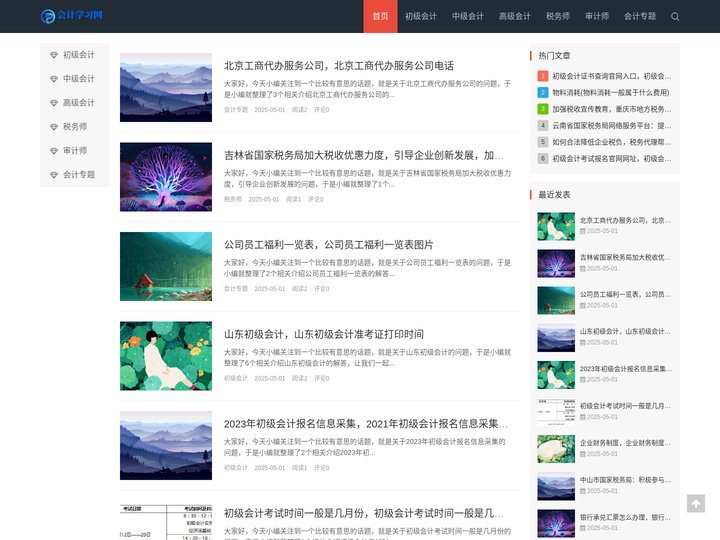Click the gray rank 4 badge in 热门文章
720x540 pixels.
tap(542, 125)
